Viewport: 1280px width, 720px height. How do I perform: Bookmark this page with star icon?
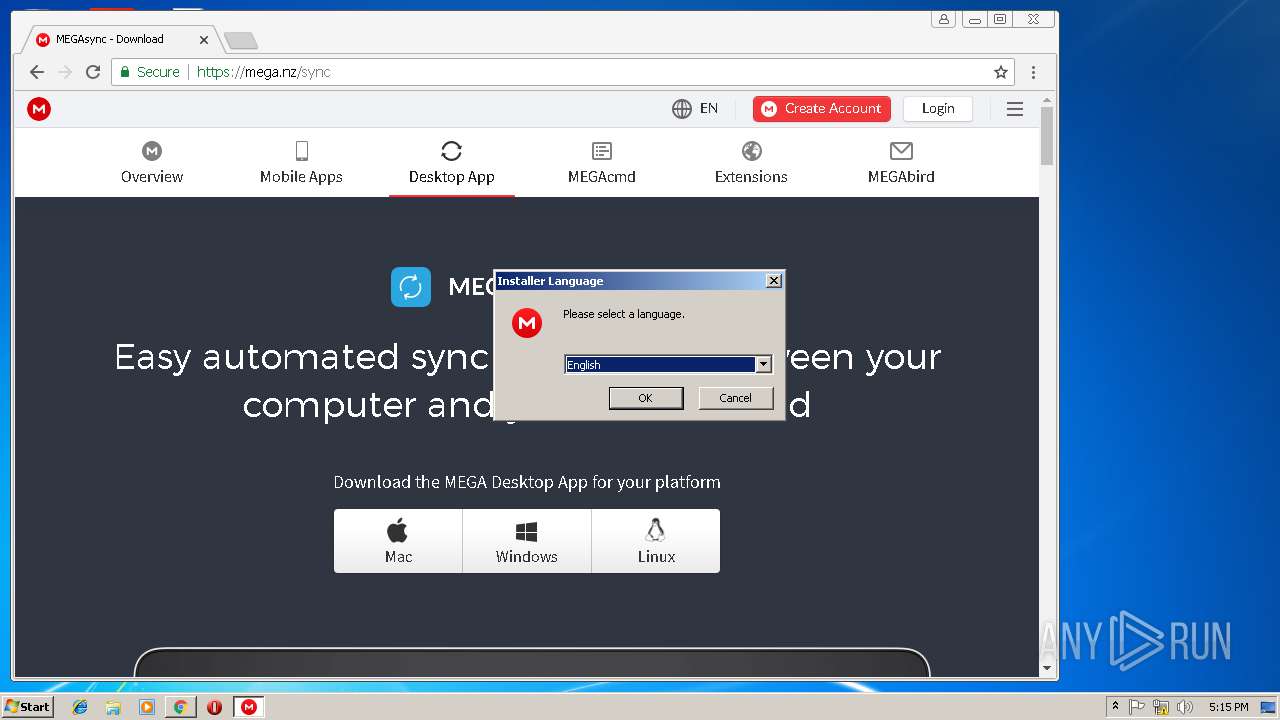1001,72
